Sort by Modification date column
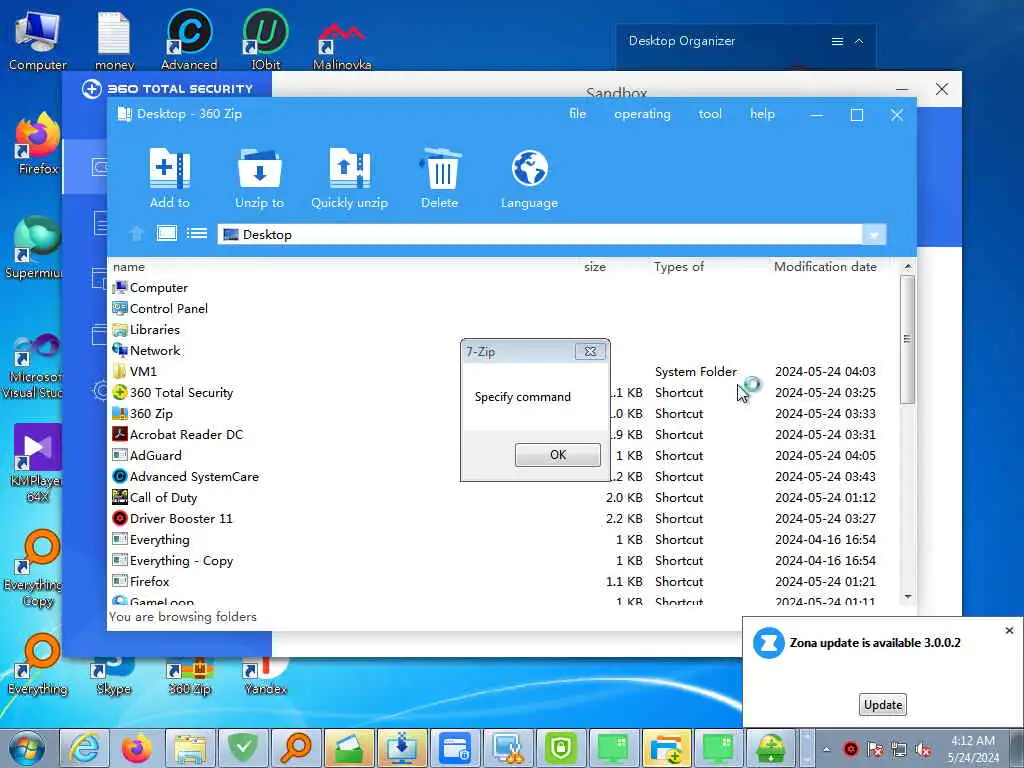 (825, 266)
